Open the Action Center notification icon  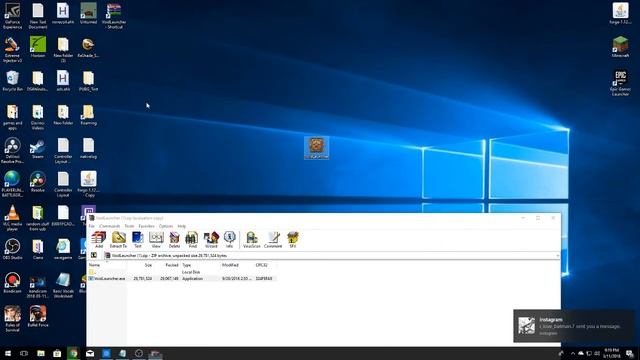point(630,353)
